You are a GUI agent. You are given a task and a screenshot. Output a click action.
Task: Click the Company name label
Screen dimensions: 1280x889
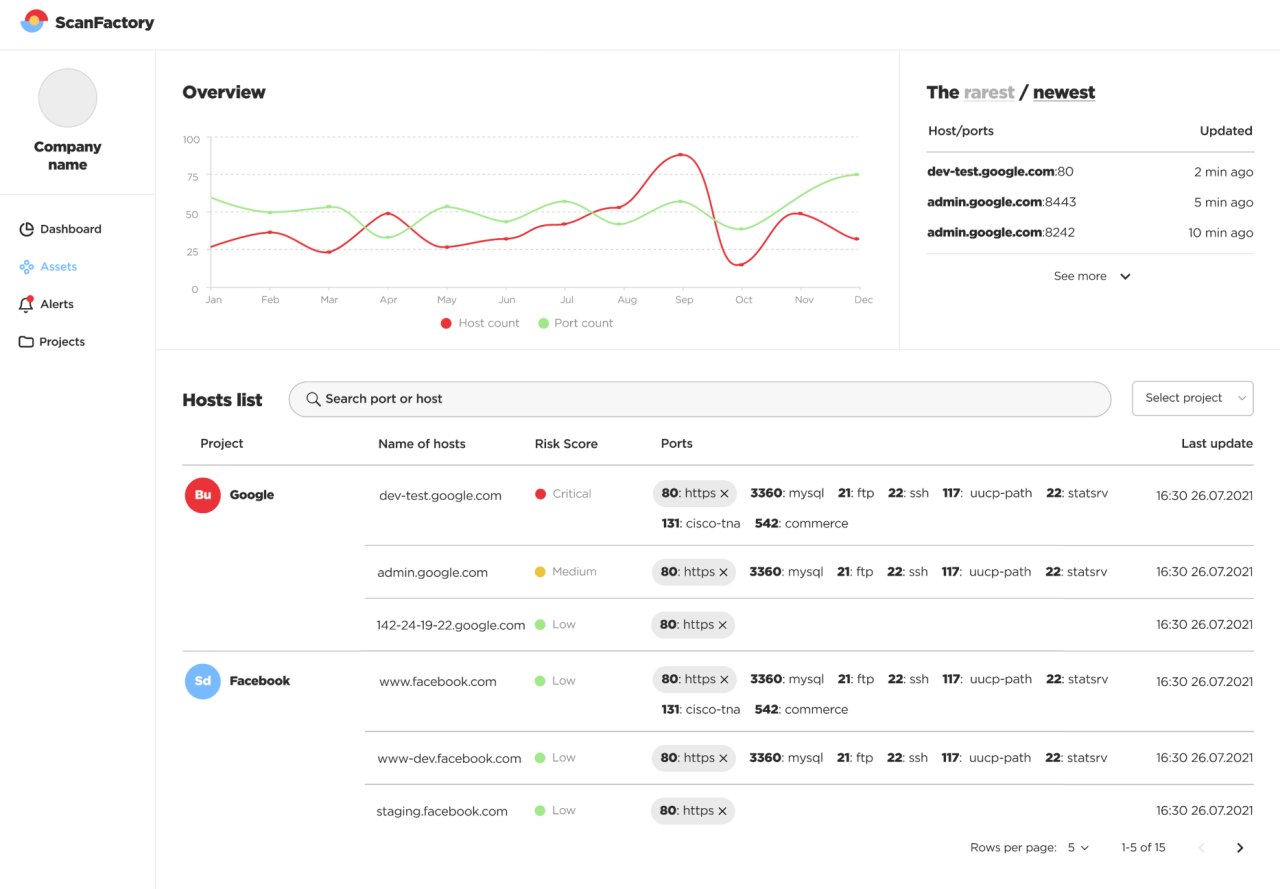tap(68, 156)
